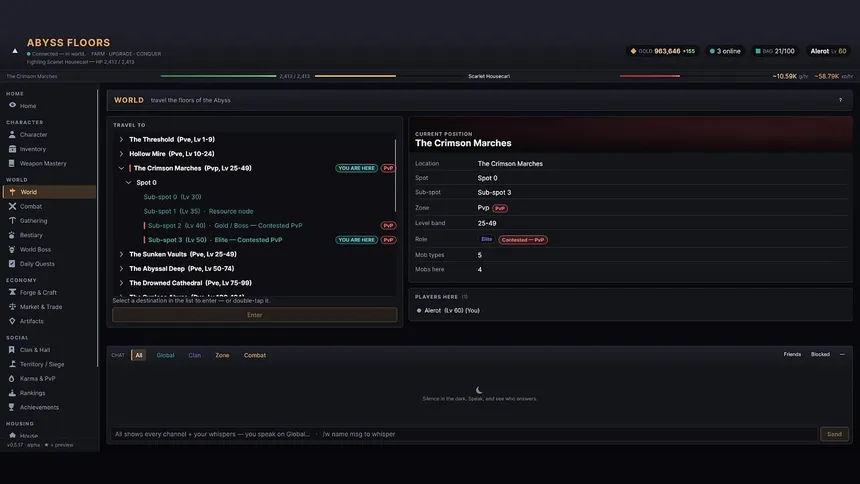Open the Combat crossed-swords icon
Screen dimensions: 860x484
pyautogui.click(x=12, y=206)
